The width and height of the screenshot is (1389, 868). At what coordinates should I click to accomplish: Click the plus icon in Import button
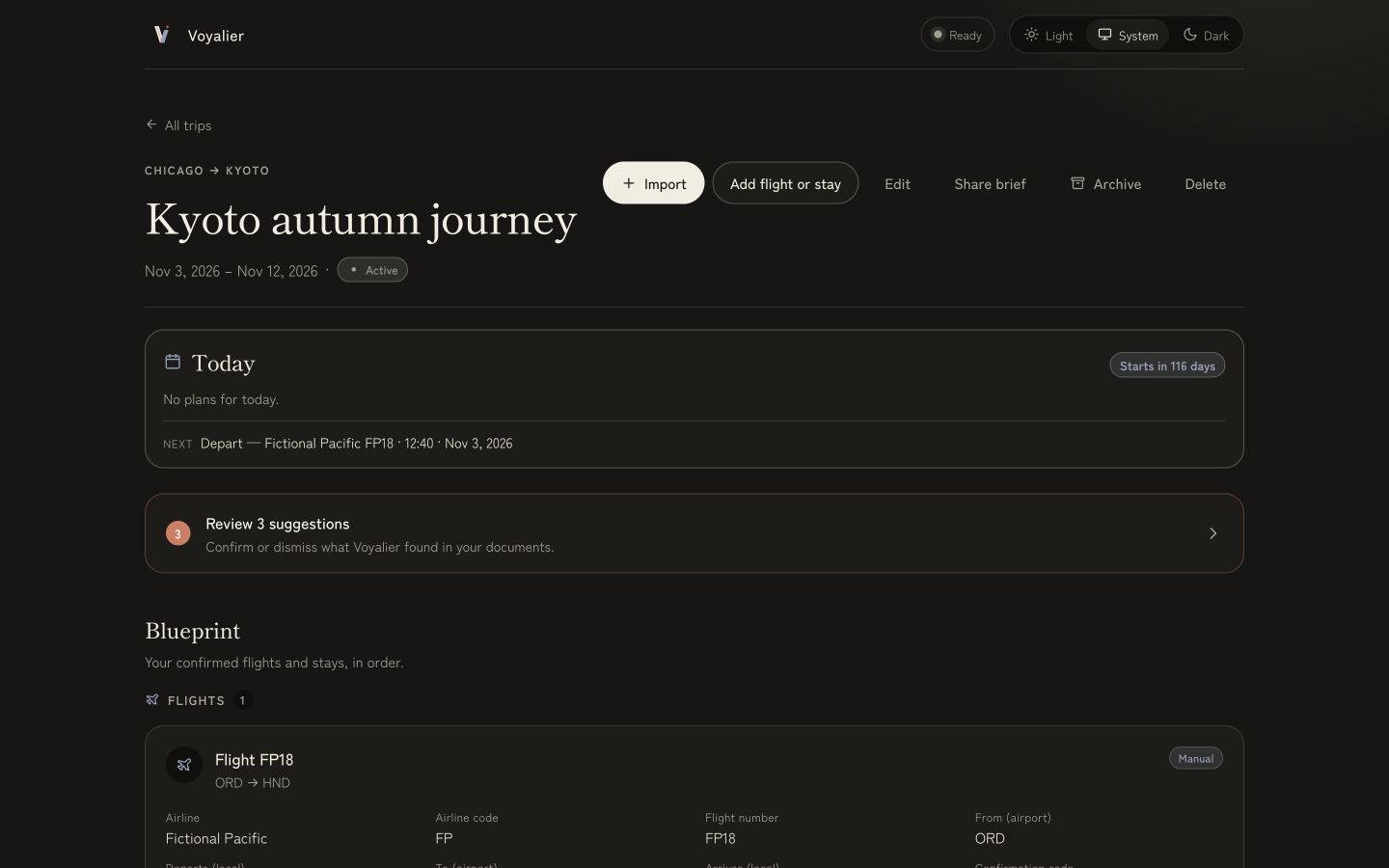pyautogui.click(x=629, y=183)
